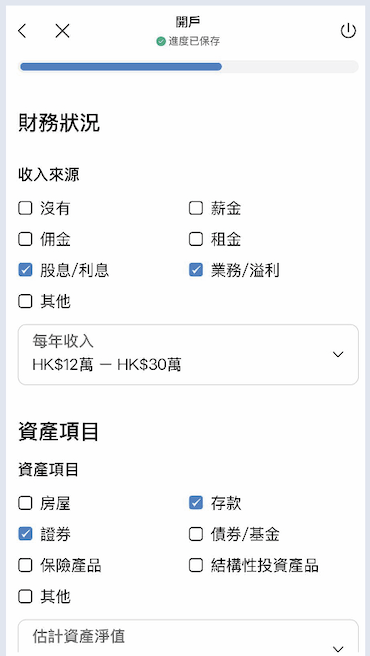Deselect the 證券 checkbox
The height and width of the screenshot is (656, 370).
pos(25,534)
